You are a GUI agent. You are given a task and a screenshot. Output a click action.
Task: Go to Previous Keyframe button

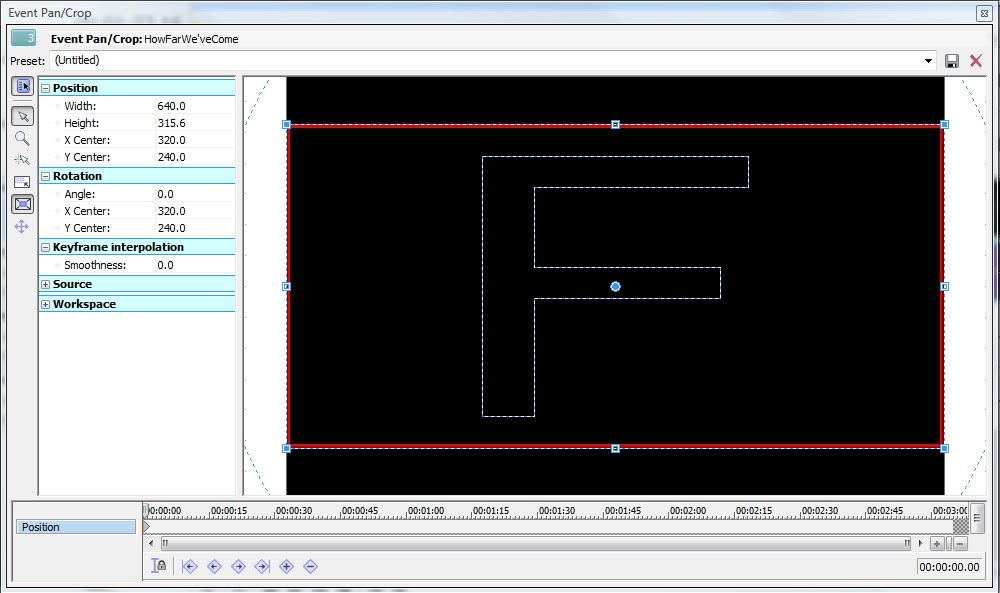(214, 566)
